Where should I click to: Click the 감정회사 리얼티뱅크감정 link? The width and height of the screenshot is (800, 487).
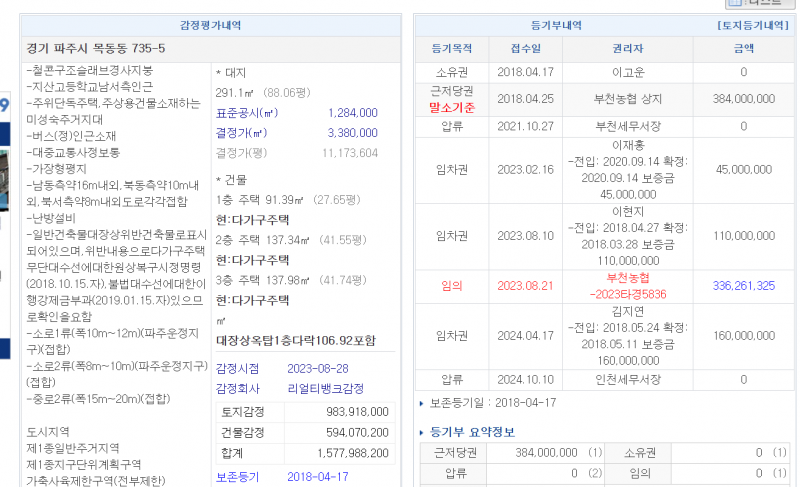pyautogui.click(x=297, y=388)
